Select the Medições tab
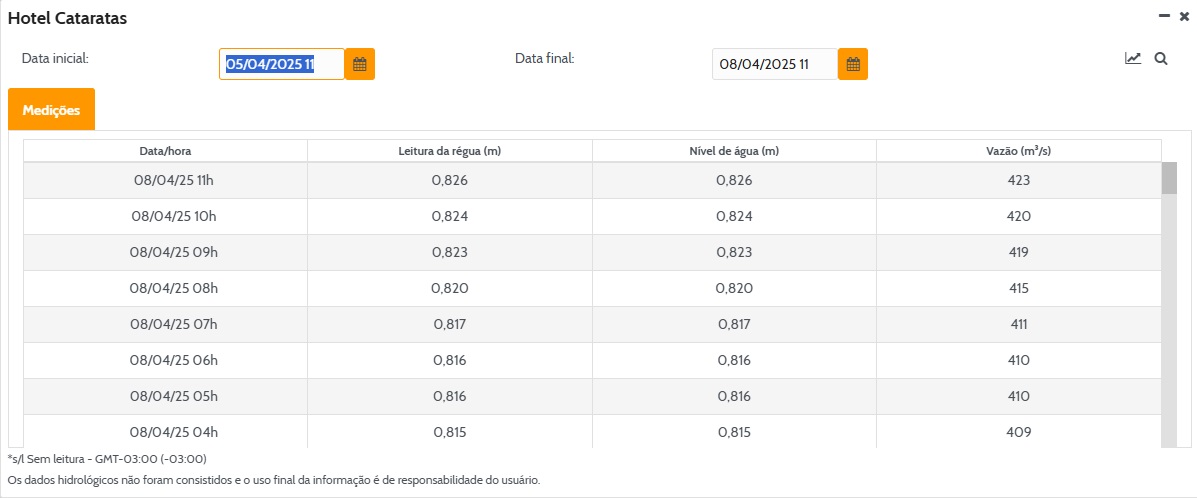This screenshot has width=1197, height=498. tap(51, 110)
